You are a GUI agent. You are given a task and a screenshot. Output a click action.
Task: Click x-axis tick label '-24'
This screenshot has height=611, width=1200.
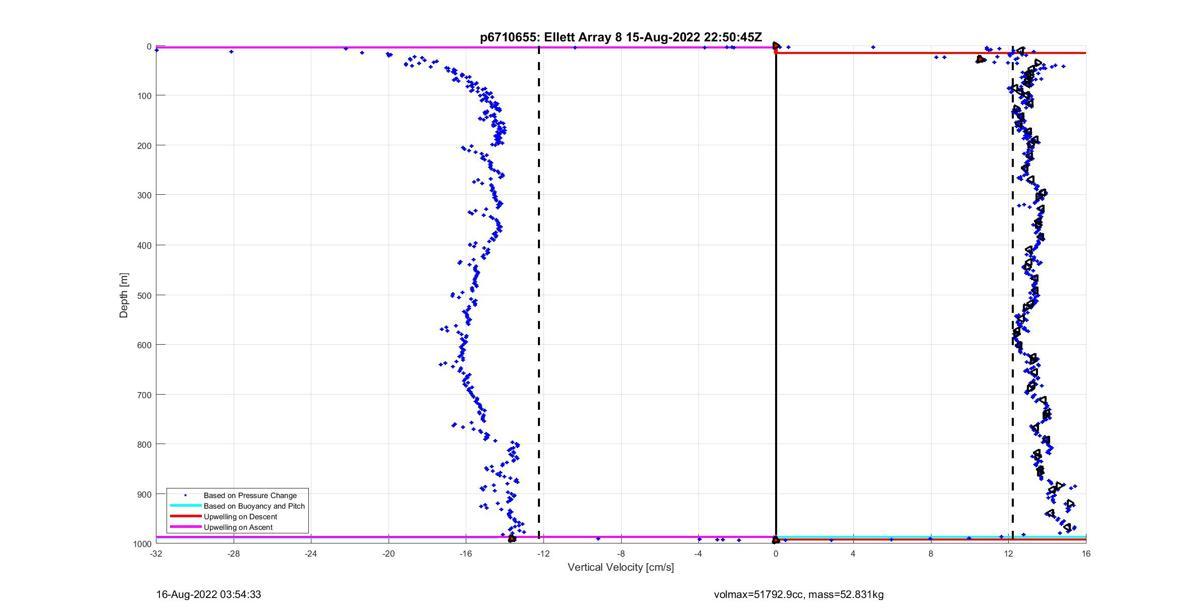tap(311, 553)
